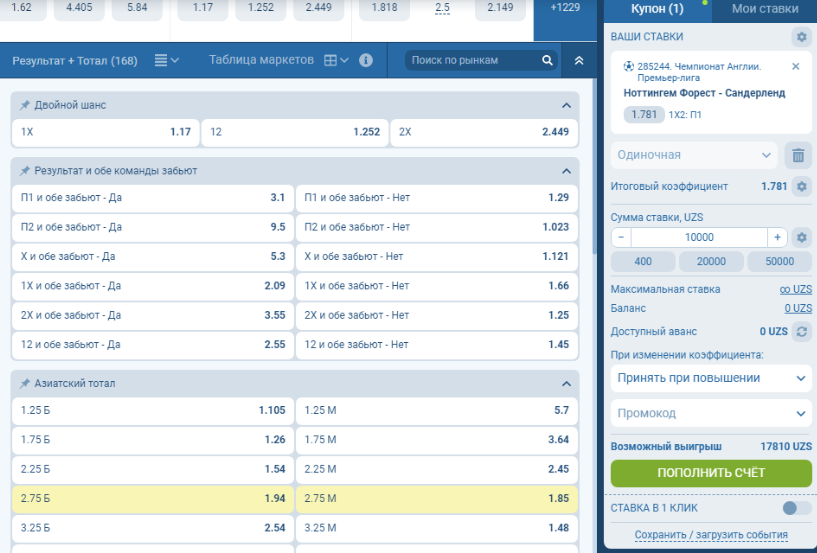Expand the Промокод section

coord(711,413)
